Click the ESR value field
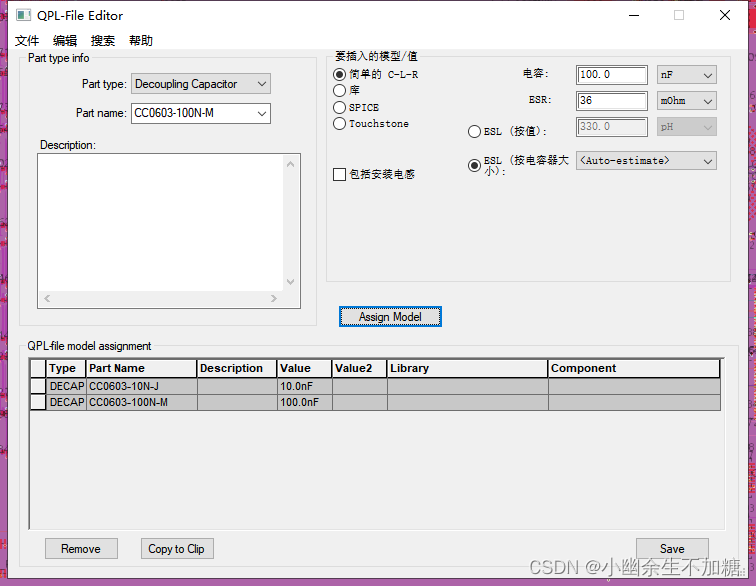This screenshot has height=586, width=756. click(612, 101)
